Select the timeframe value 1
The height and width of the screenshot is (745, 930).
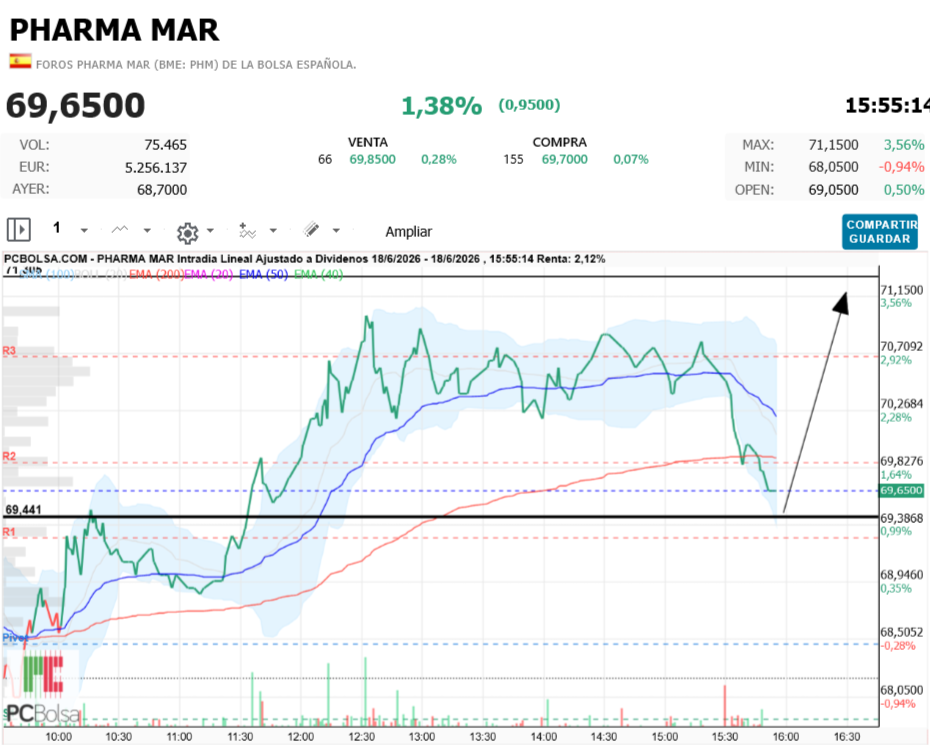tap(57, 228)
